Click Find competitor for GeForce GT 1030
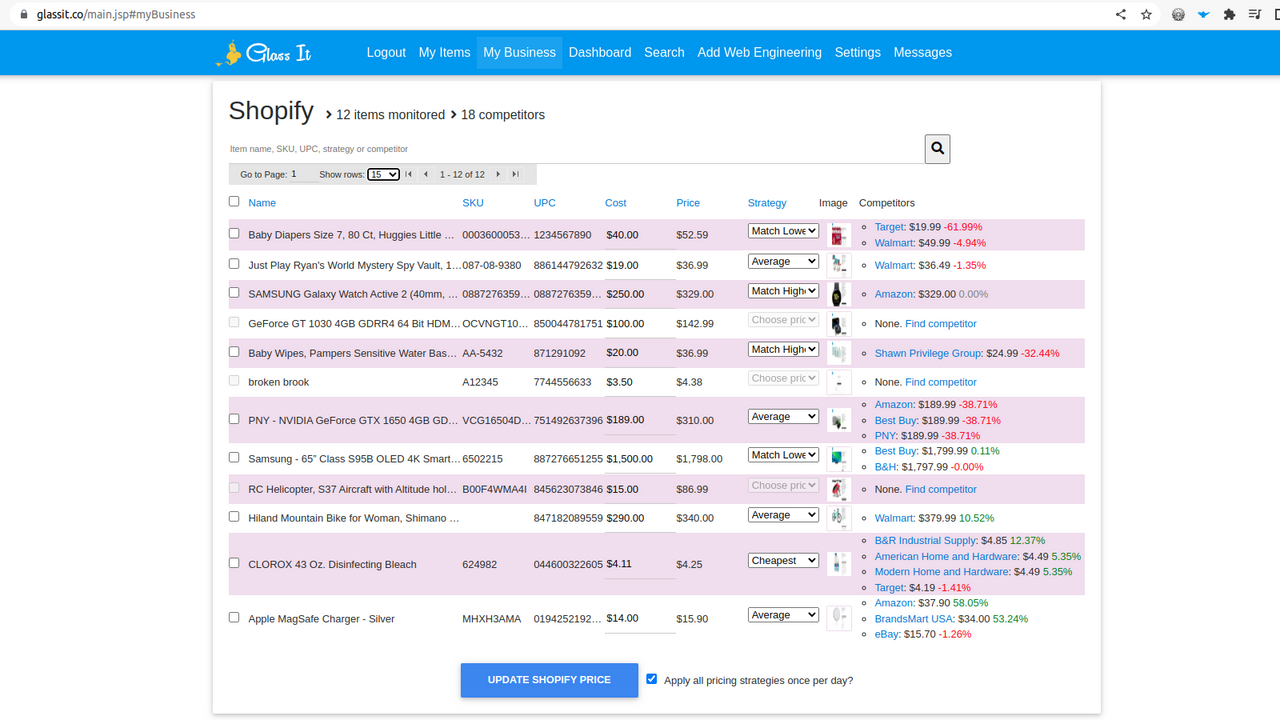 pyautogui.click(x=940, y=324)
